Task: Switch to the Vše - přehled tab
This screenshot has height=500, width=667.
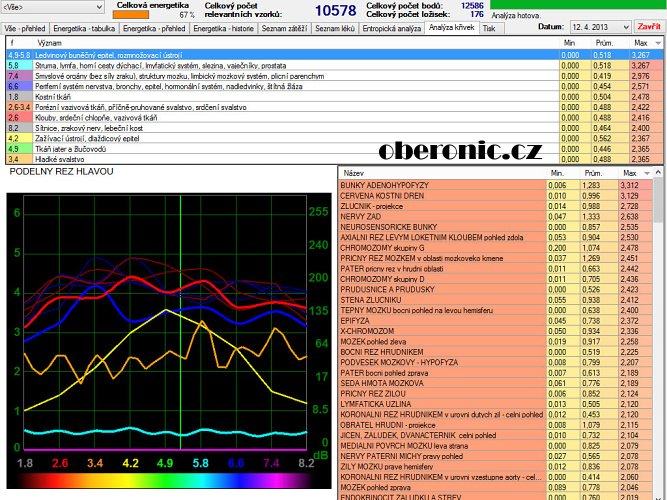Action: point(24,29)
